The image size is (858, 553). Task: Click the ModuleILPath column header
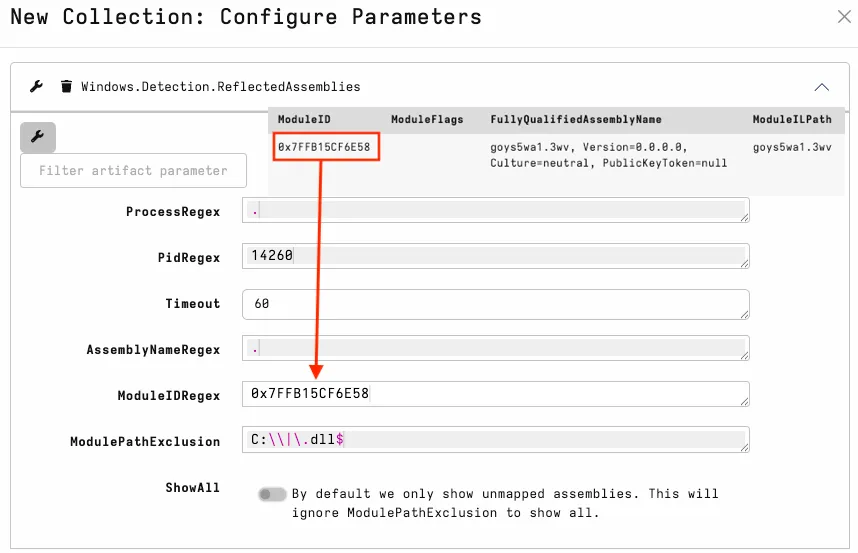792,119
